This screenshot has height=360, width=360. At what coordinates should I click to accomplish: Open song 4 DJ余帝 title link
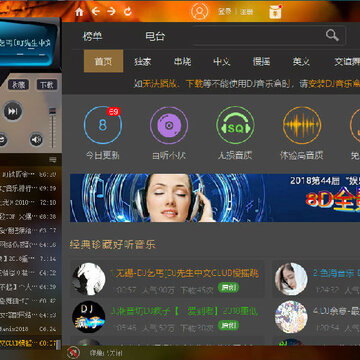(x=336, y=312)
